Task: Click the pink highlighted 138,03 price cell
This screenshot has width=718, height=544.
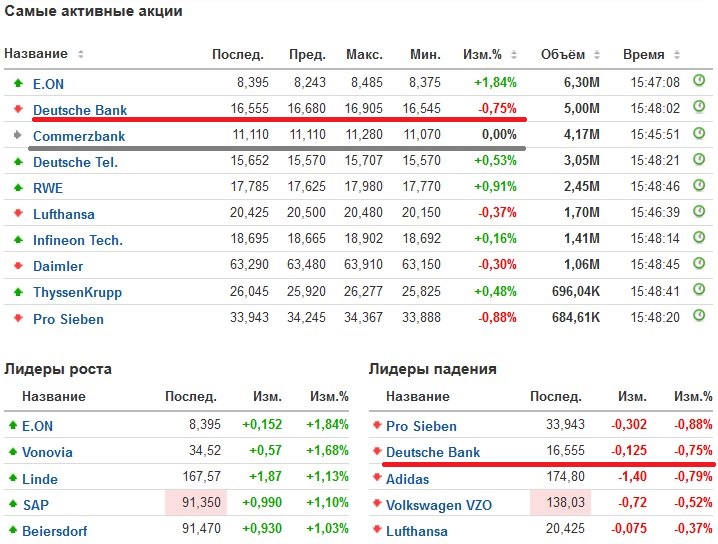Action: coord(561,505)
